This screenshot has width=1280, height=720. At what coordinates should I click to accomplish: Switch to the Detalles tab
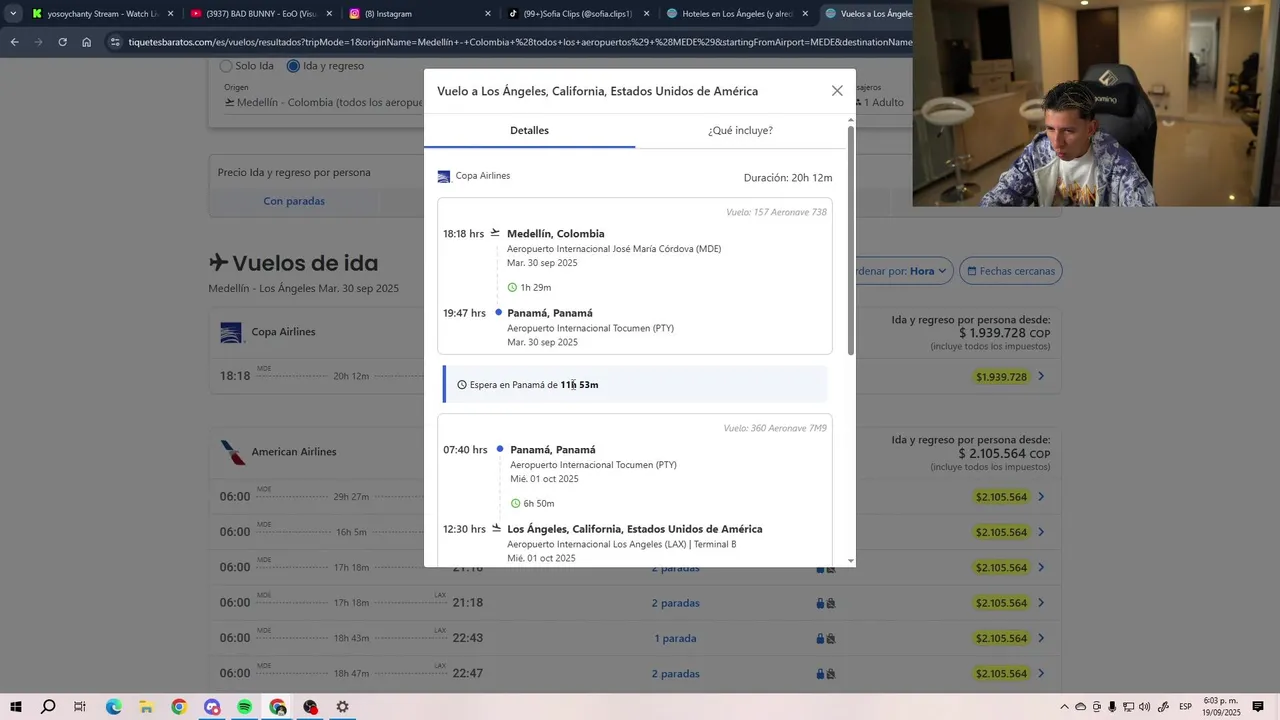click(529, 131)
